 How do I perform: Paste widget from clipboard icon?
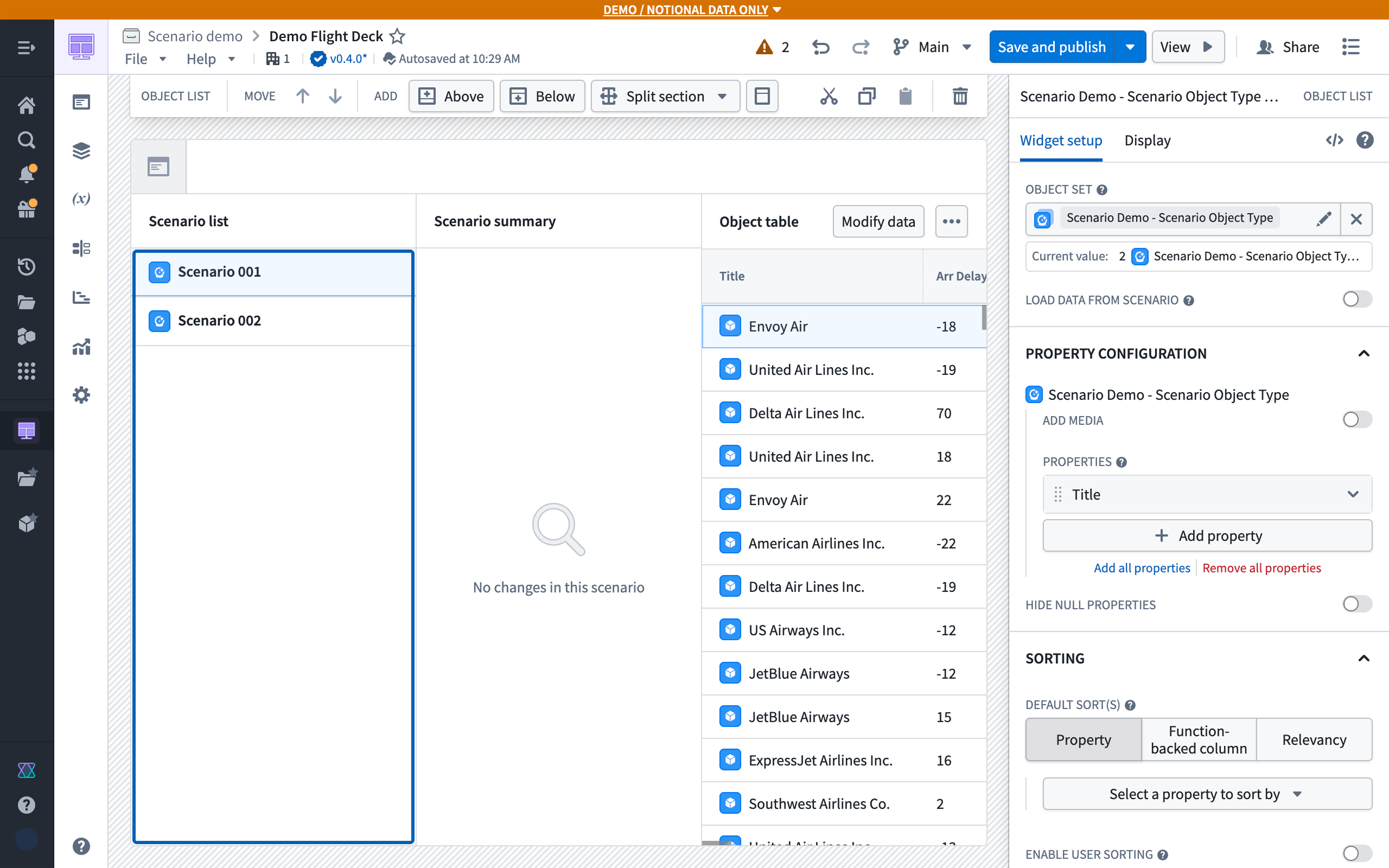(905, 96)
